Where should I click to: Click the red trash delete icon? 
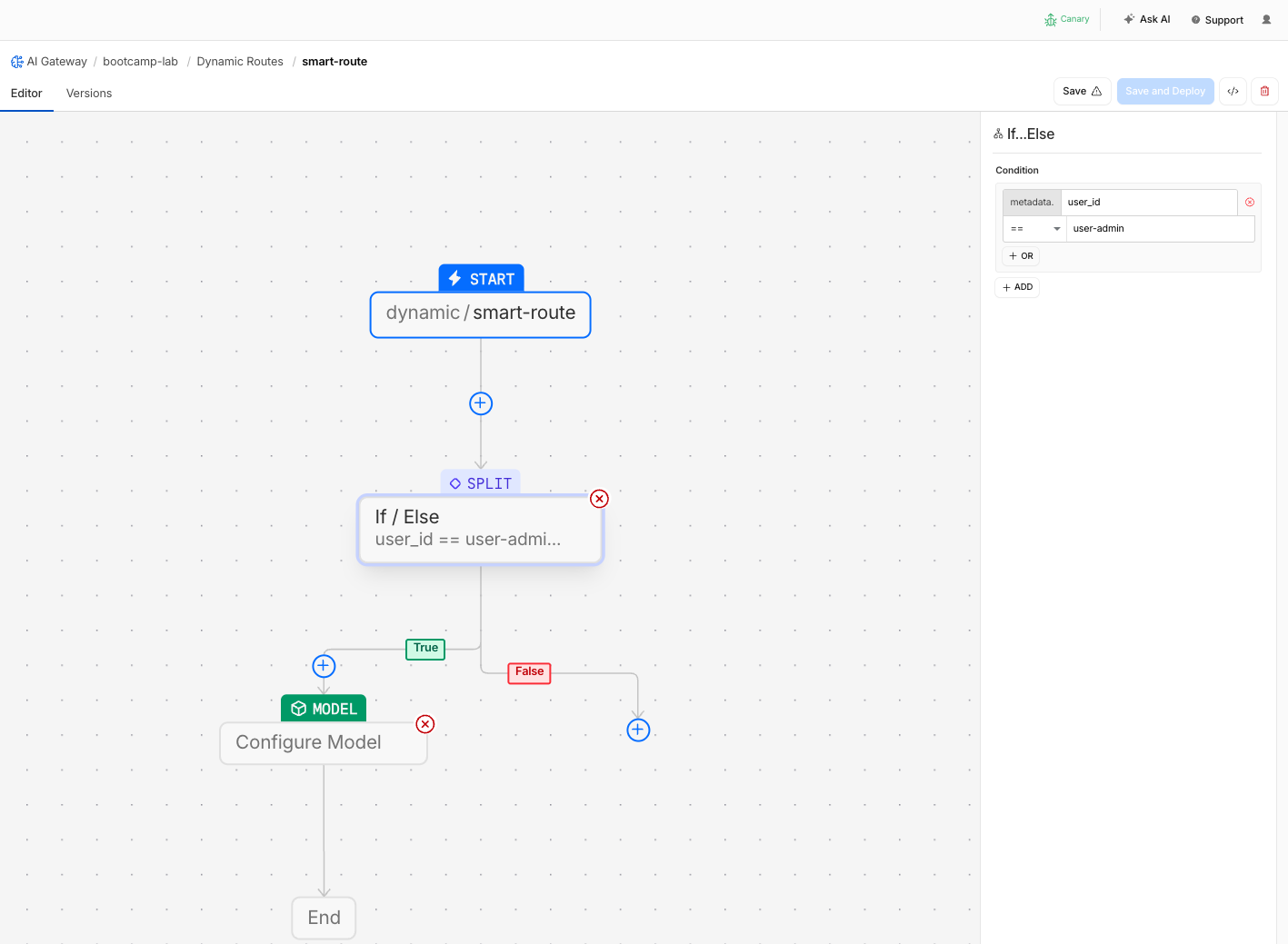(x=1264, y=91)
